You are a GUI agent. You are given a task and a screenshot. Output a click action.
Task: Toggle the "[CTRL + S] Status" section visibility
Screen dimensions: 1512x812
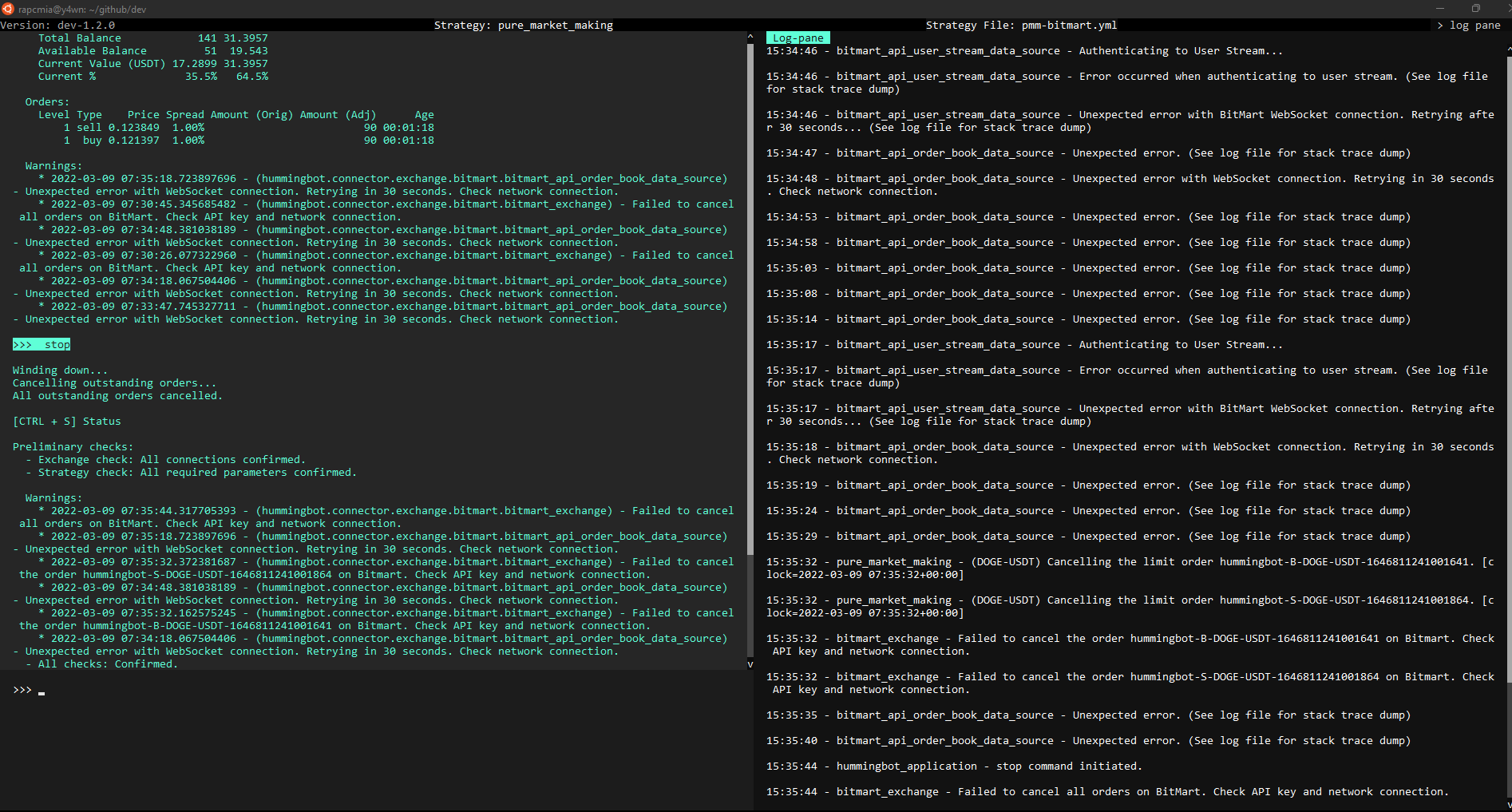coord(67,421)
